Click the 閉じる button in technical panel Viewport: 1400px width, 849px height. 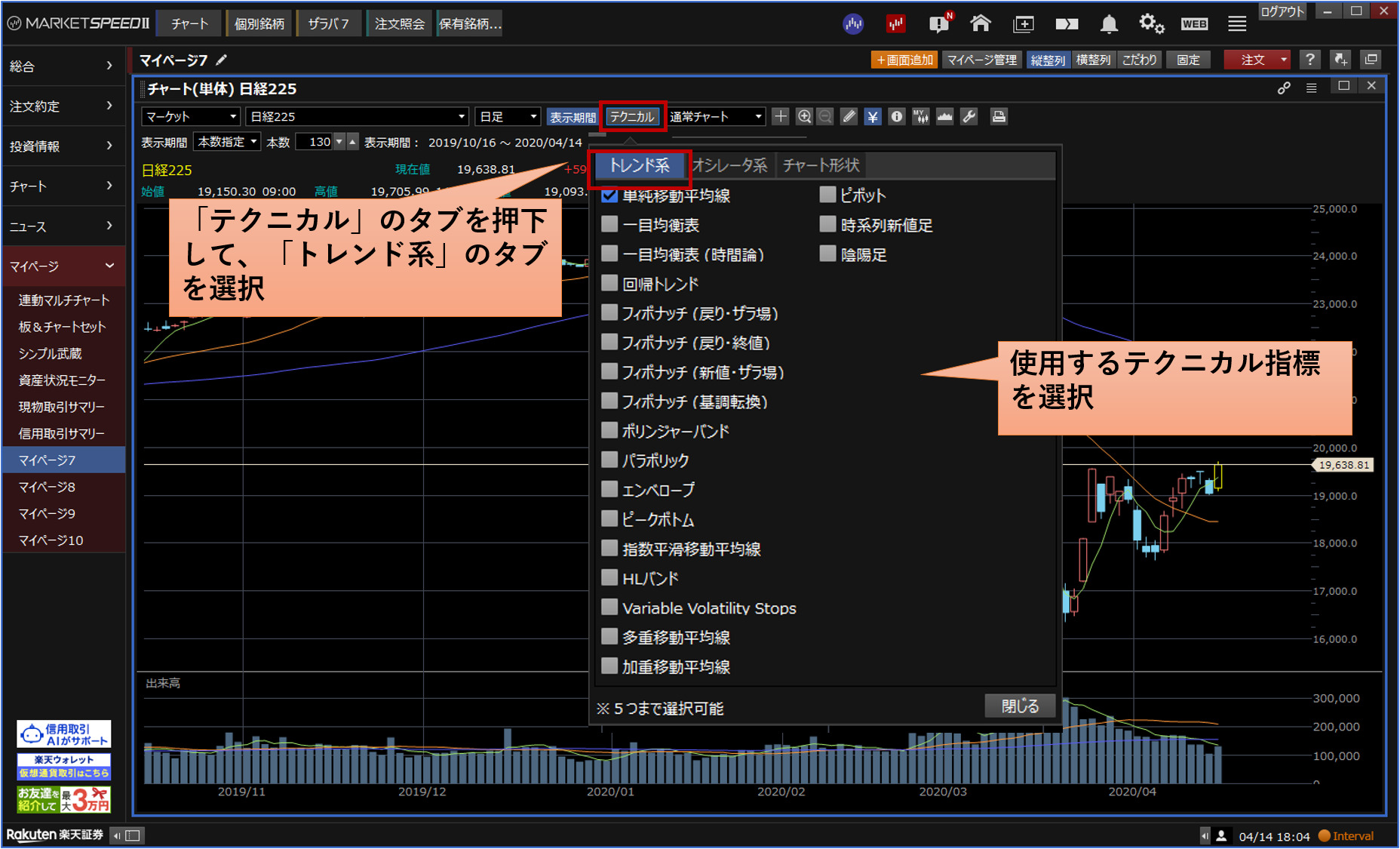1019,706
